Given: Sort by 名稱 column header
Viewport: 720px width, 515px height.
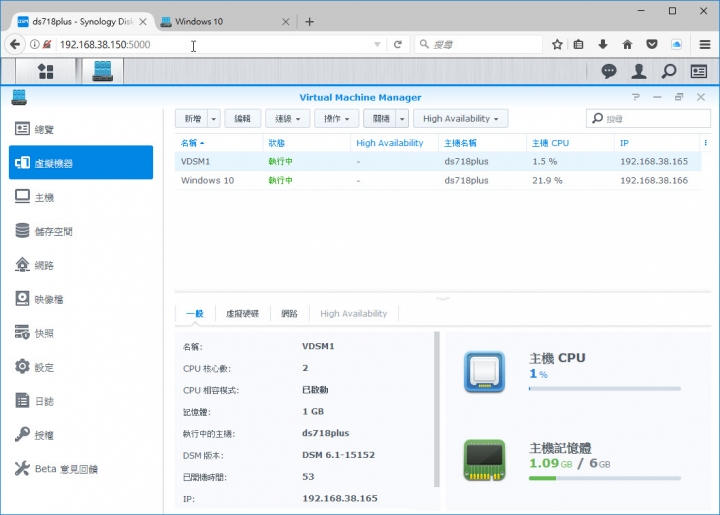Looking at the screenshot, I should point(219,143).
